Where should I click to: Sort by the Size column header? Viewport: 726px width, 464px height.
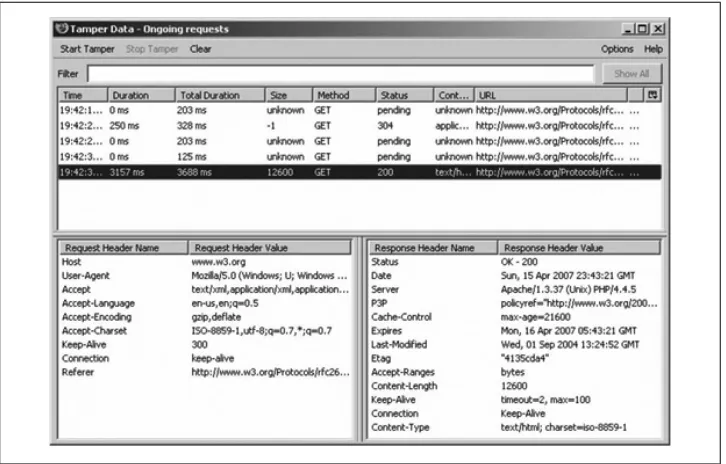pyautogui.click(x=289, y=95)
